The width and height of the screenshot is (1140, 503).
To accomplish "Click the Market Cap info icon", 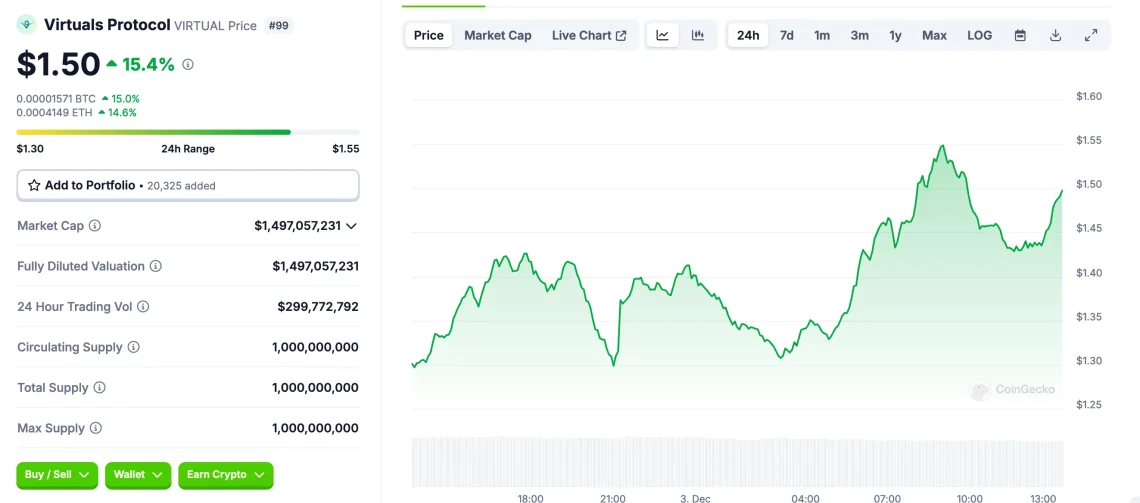I will tap(95, 226).
